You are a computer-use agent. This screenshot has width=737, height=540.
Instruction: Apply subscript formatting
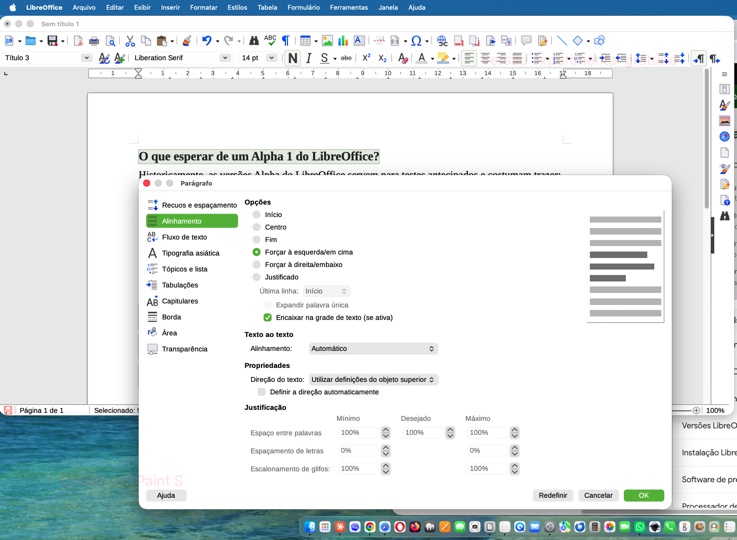pos(382,58)
